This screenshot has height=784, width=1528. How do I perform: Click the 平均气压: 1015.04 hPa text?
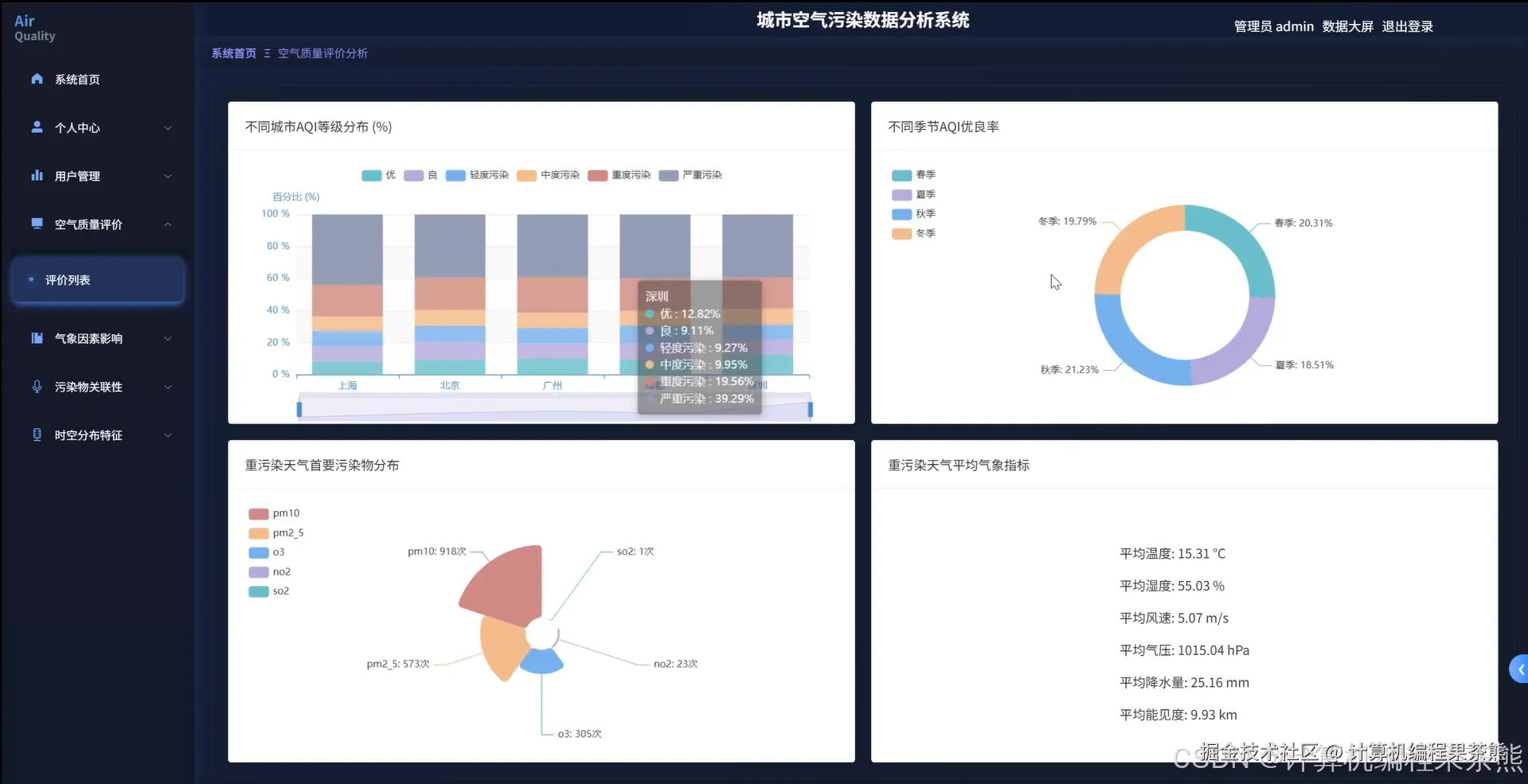point(1184,650)
